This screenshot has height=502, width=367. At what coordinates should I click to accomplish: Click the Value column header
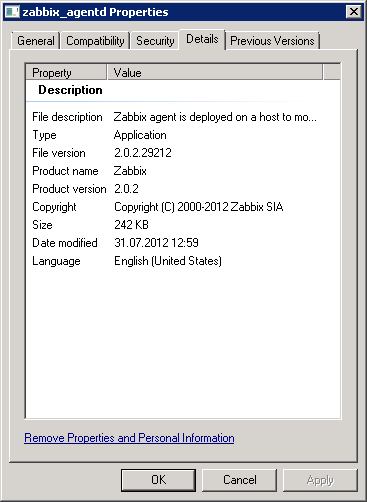[215, 72]
